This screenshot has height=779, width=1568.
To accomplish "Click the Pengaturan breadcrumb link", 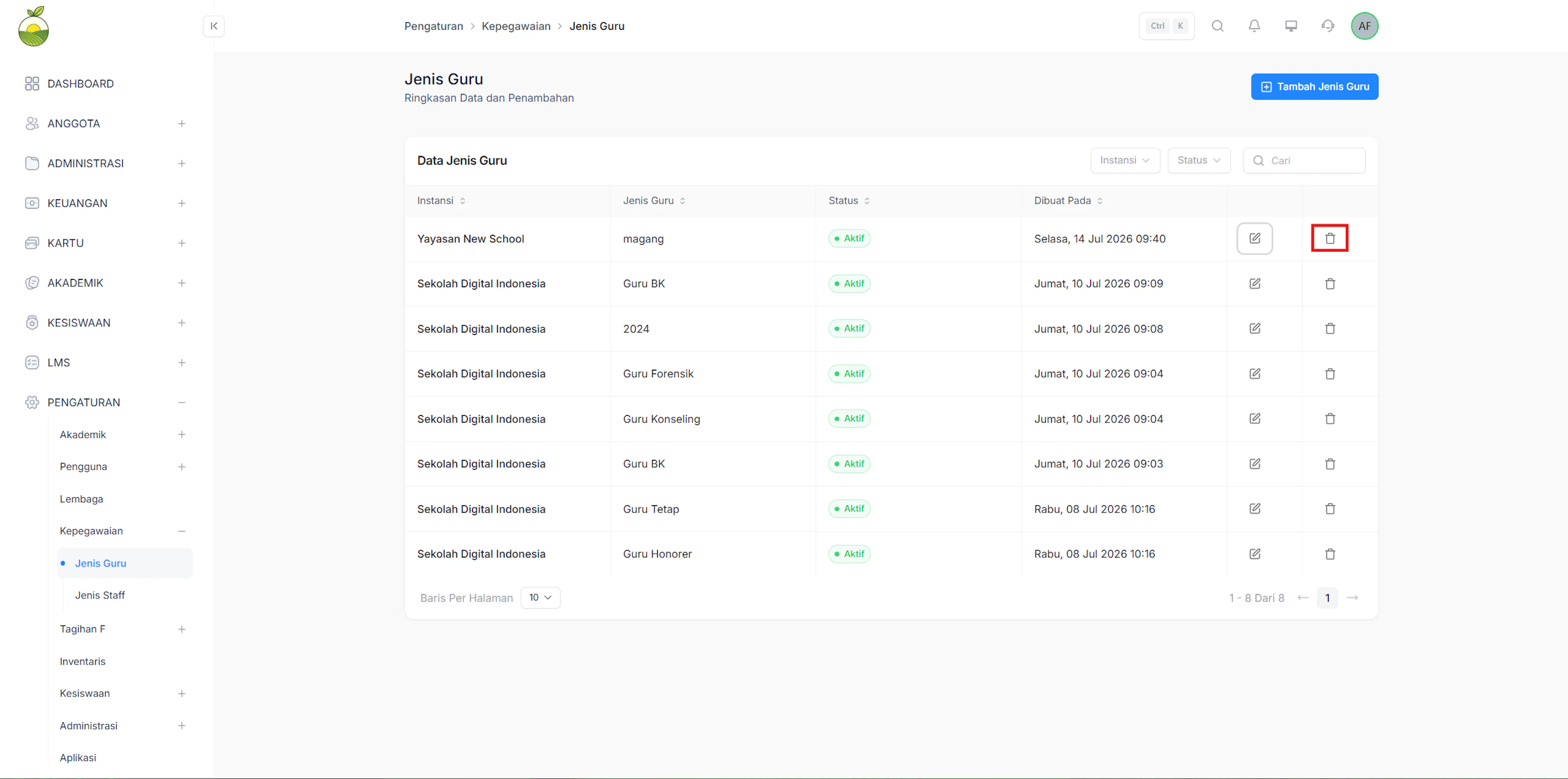I will point(433,26).
